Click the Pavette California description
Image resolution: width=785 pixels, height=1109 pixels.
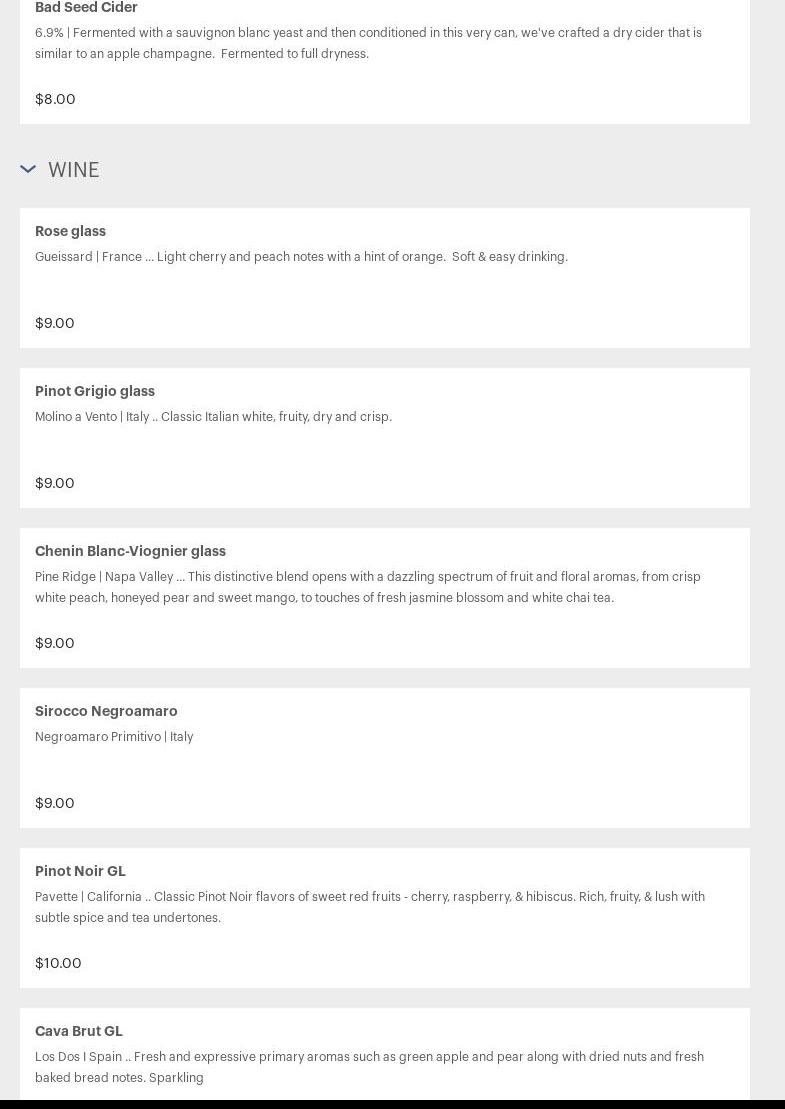click(369, 907)
